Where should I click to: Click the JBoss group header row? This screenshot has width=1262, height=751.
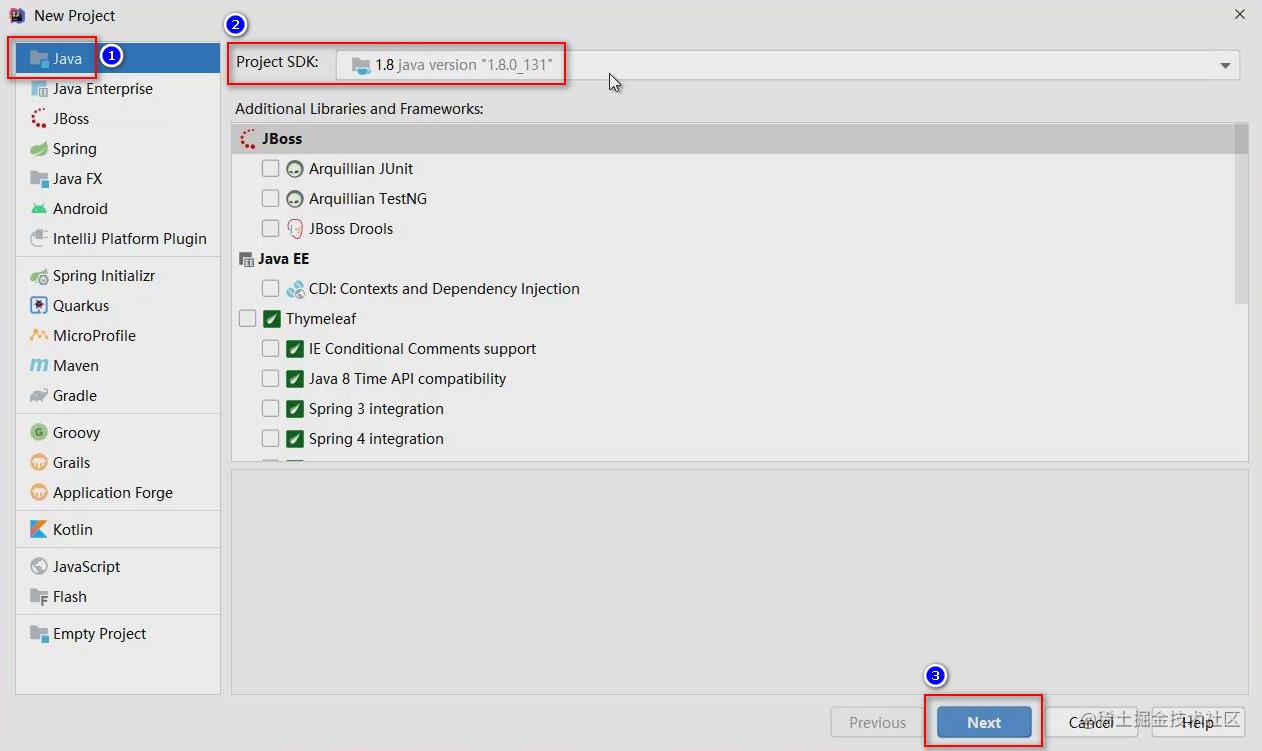(x=733, y=139)
